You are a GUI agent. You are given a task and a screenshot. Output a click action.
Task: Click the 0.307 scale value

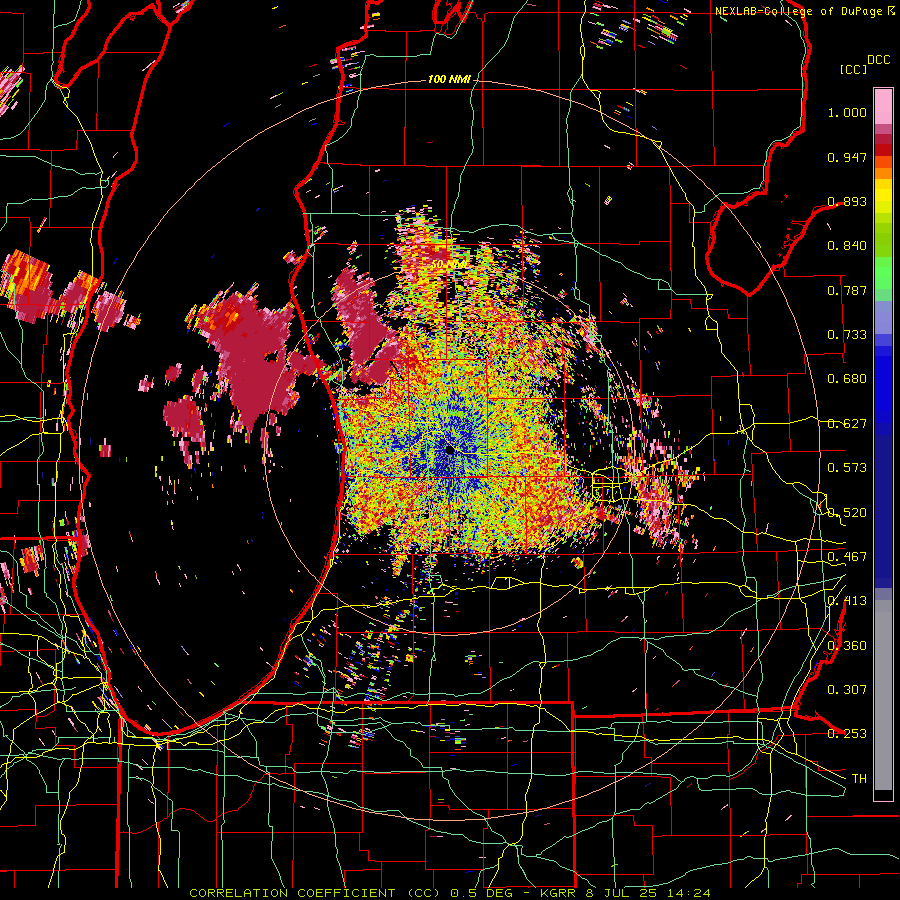click(x=847, y=690)
